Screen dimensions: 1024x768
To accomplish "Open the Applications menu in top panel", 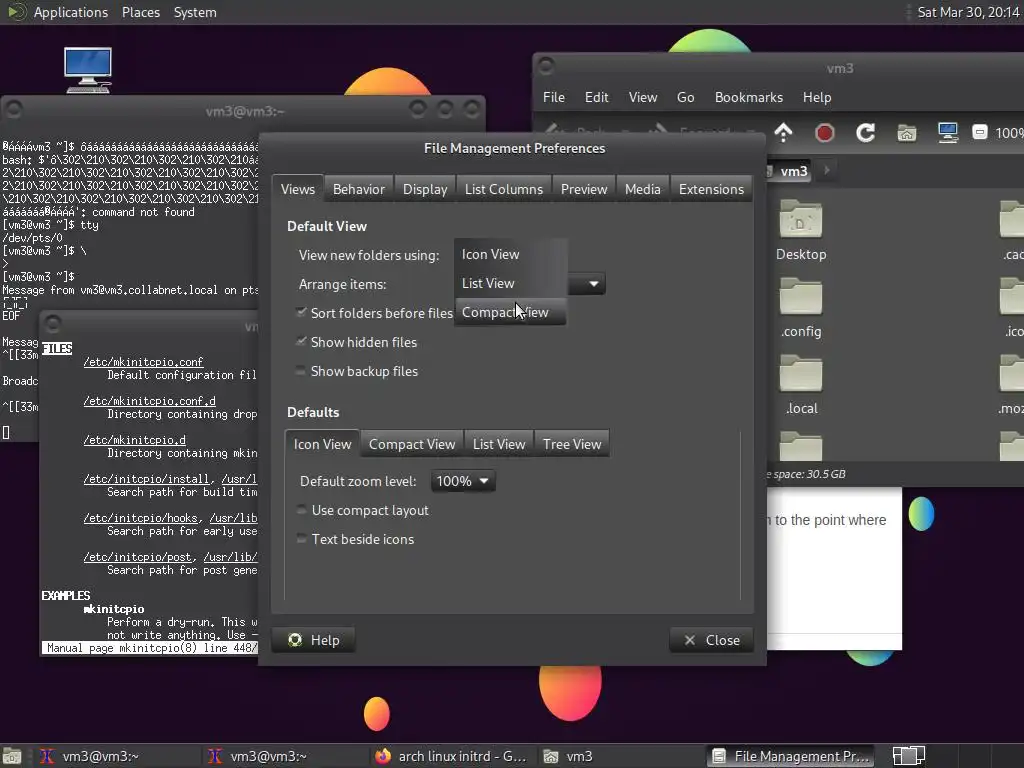I will (x=71, y=12).
